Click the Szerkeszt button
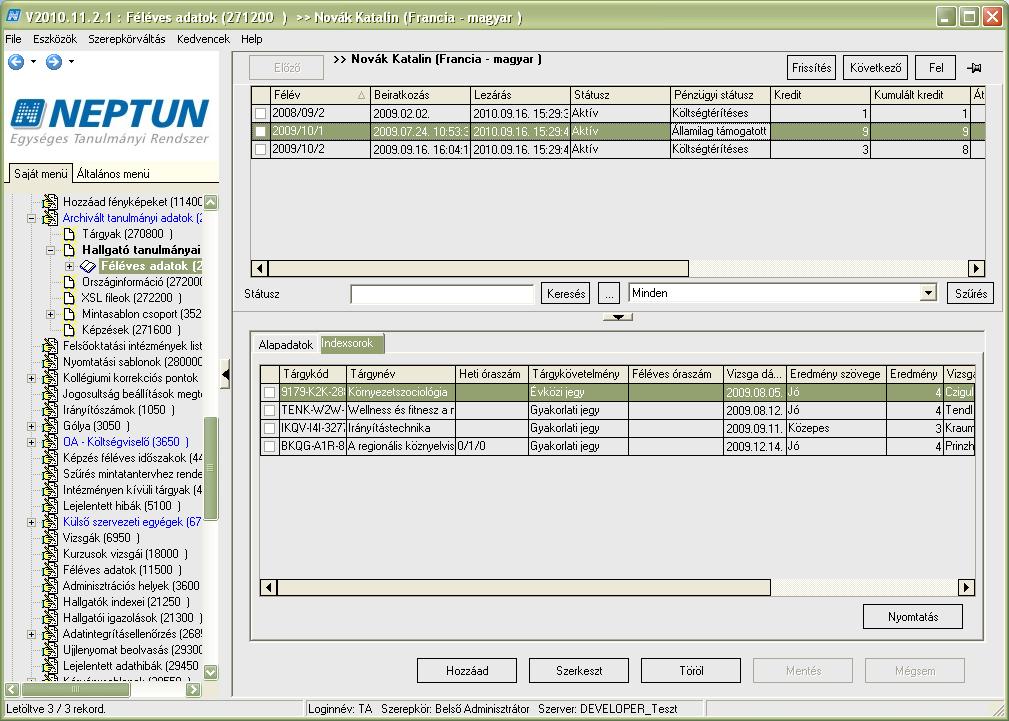Image resolution: width=1009 pixels, height=721 pixels. coord(579,671)
